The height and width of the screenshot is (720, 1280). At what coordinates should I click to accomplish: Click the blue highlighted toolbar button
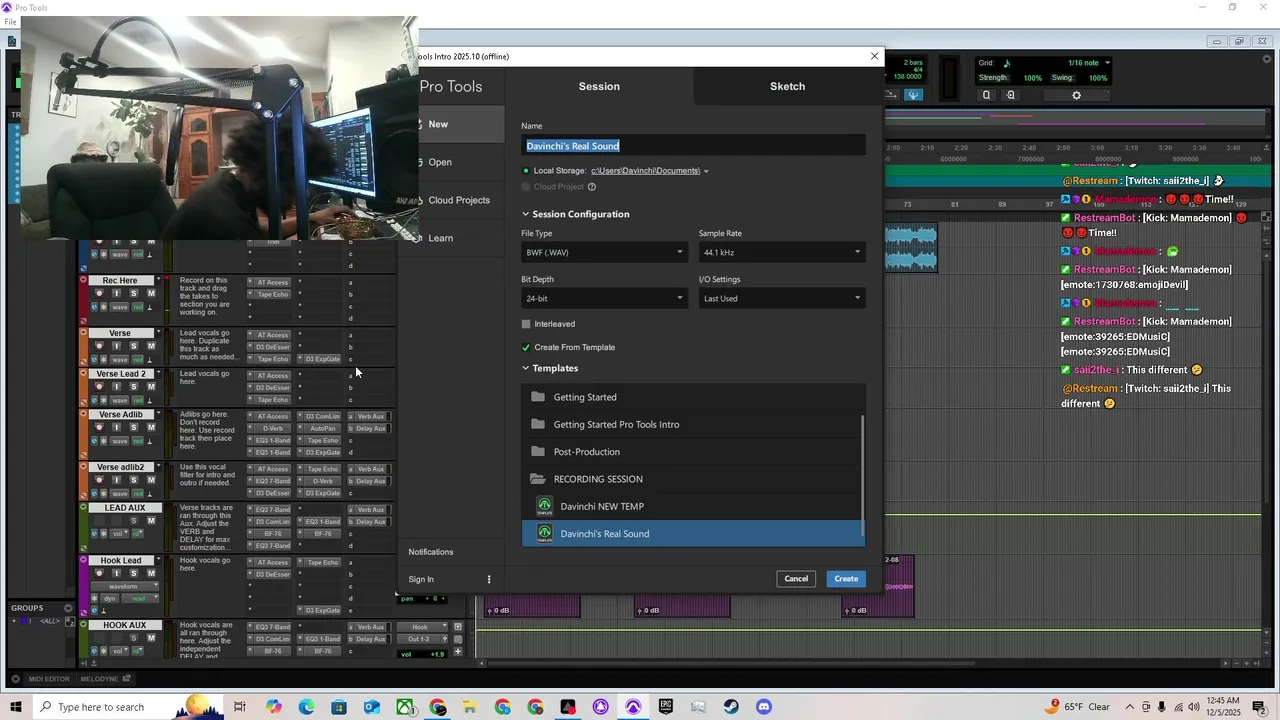coord(913,95)
